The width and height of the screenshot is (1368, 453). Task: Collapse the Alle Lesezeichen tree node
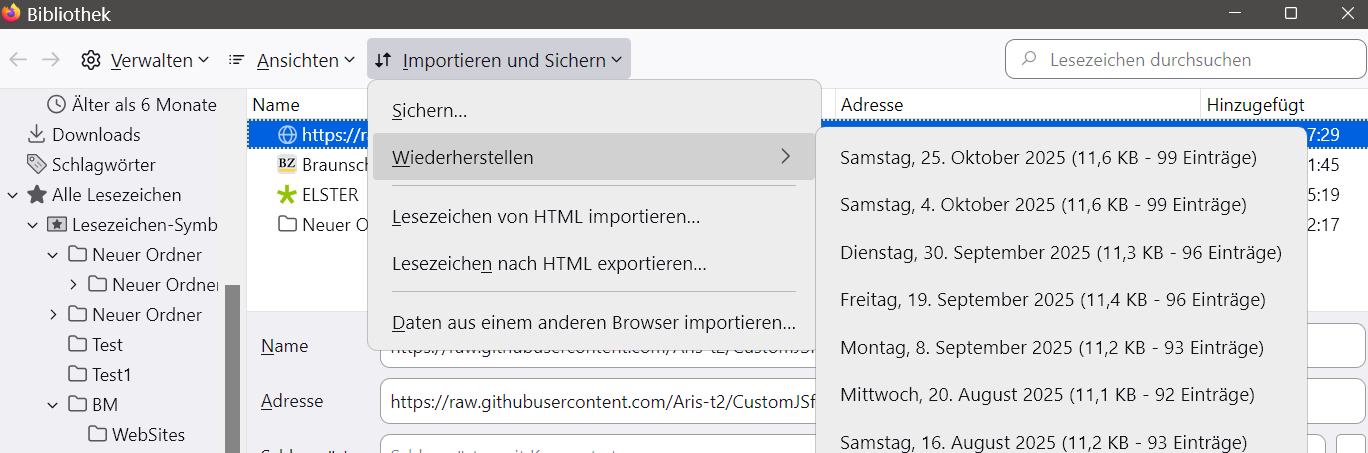click(13, 195)
